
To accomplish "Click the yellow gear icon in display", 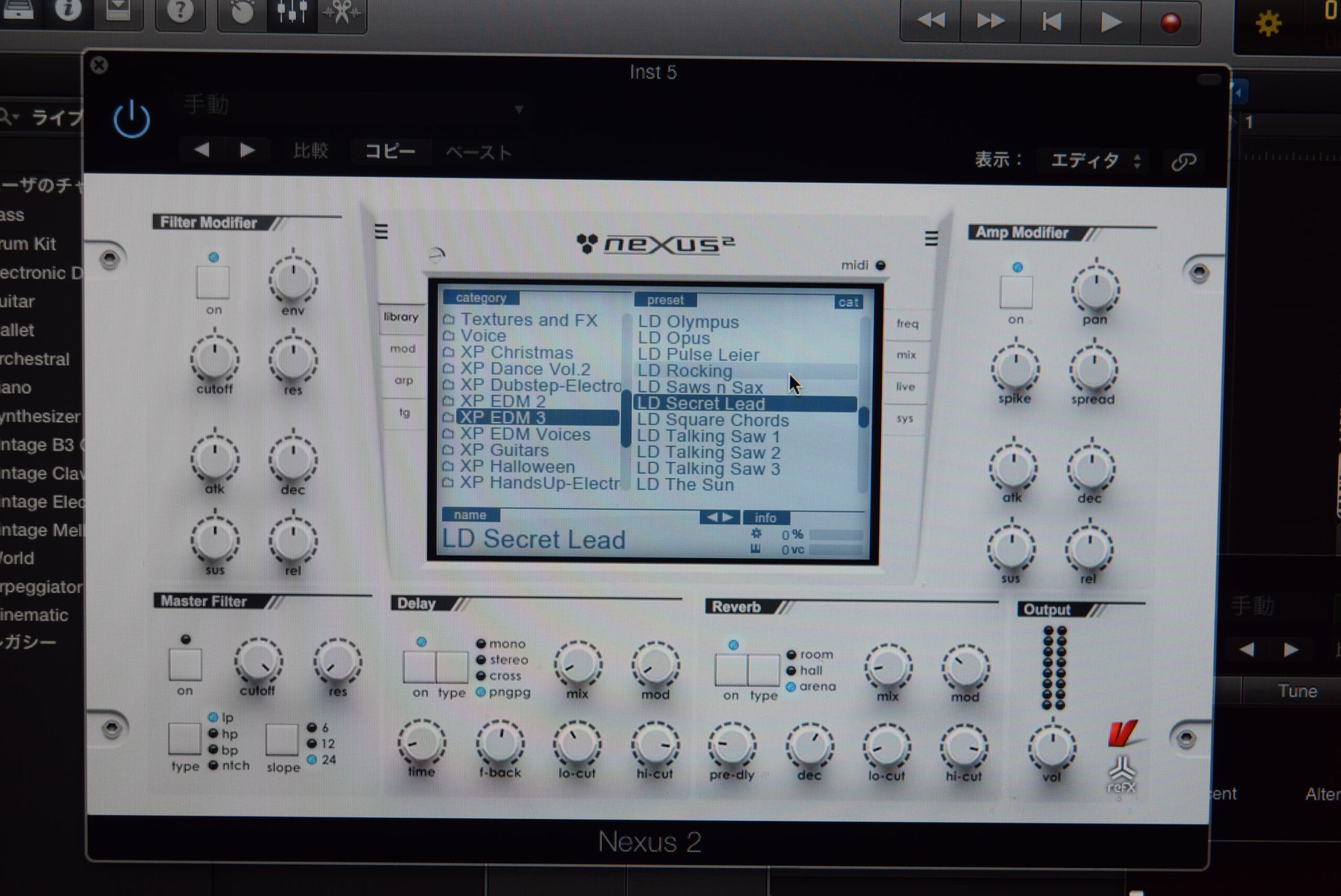I will 1268,24.
